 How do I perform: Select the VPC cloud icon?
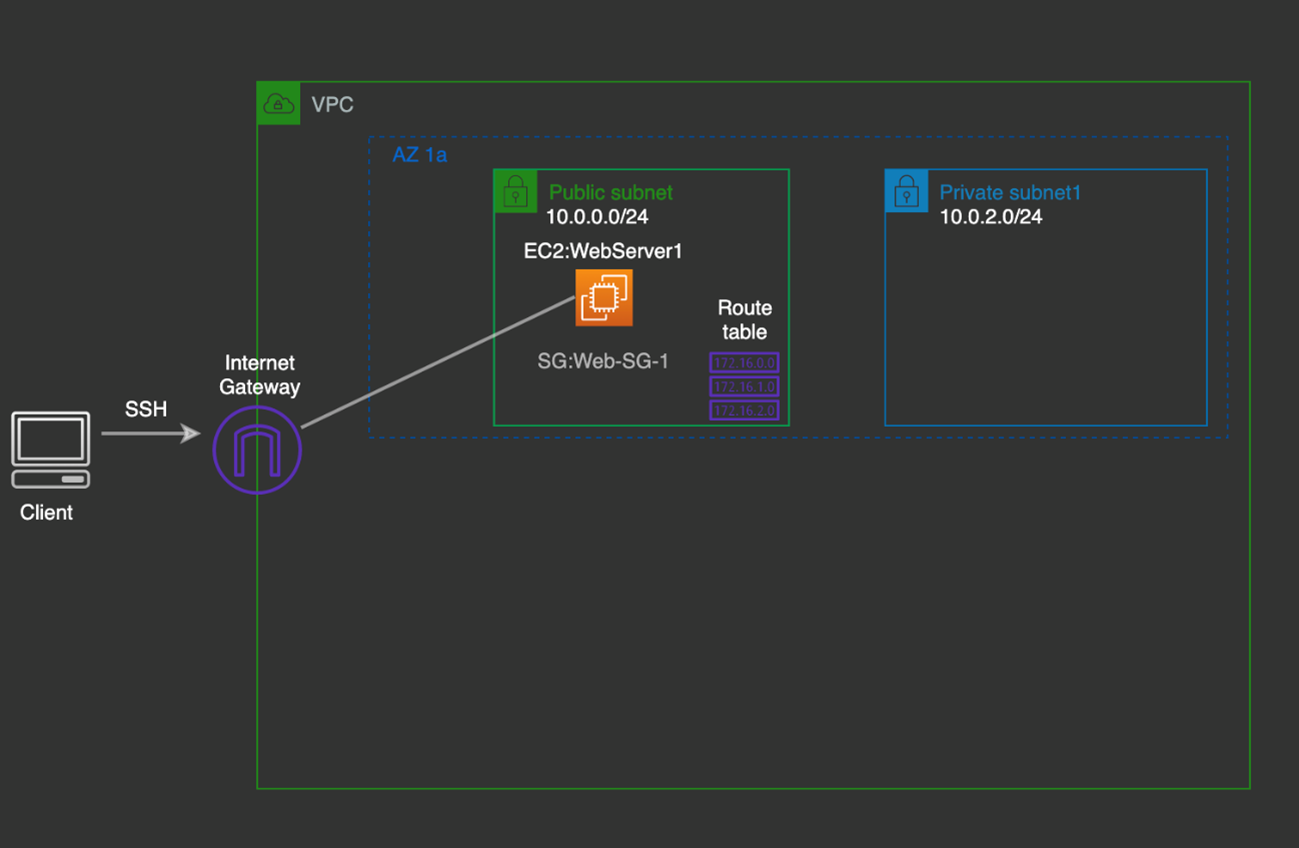tap(278, 104)
